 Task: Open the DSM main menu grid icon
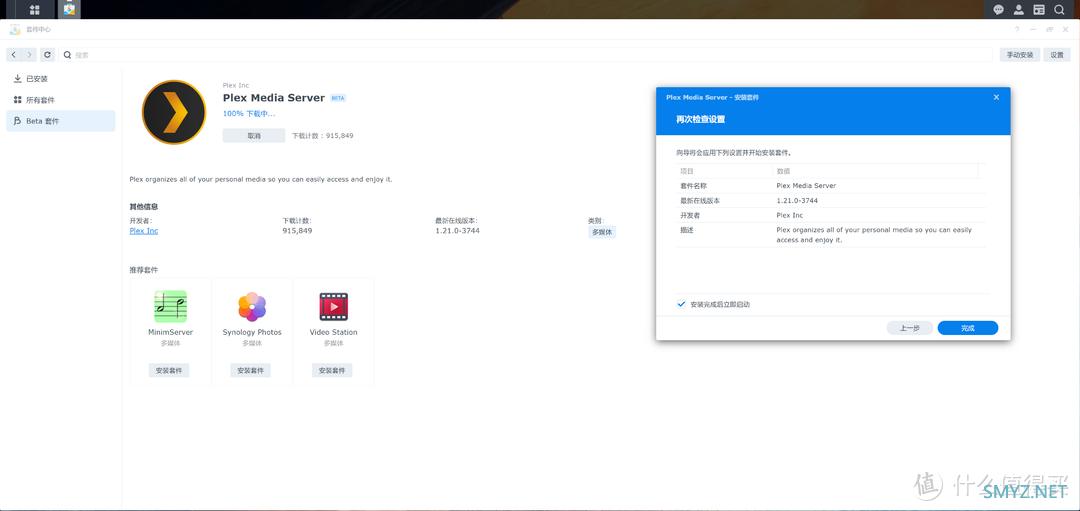[x=34, y=10]
